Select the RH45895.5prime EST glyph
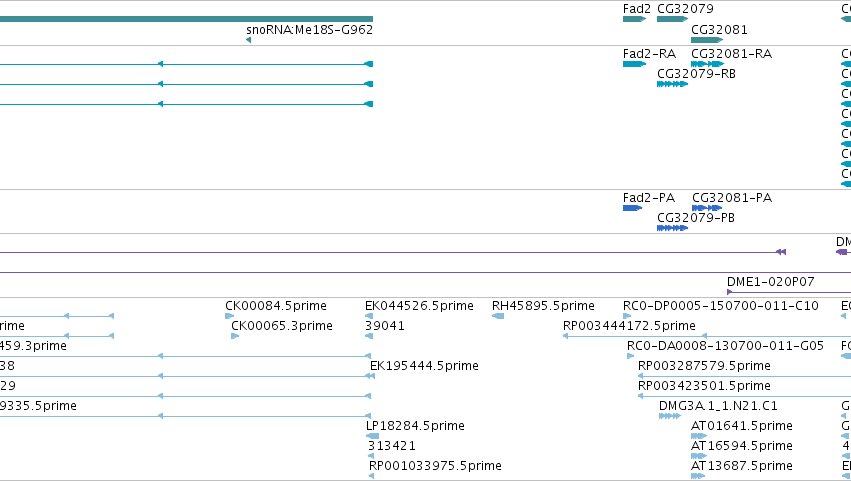The image size is (851, 481). coord(498,316)
